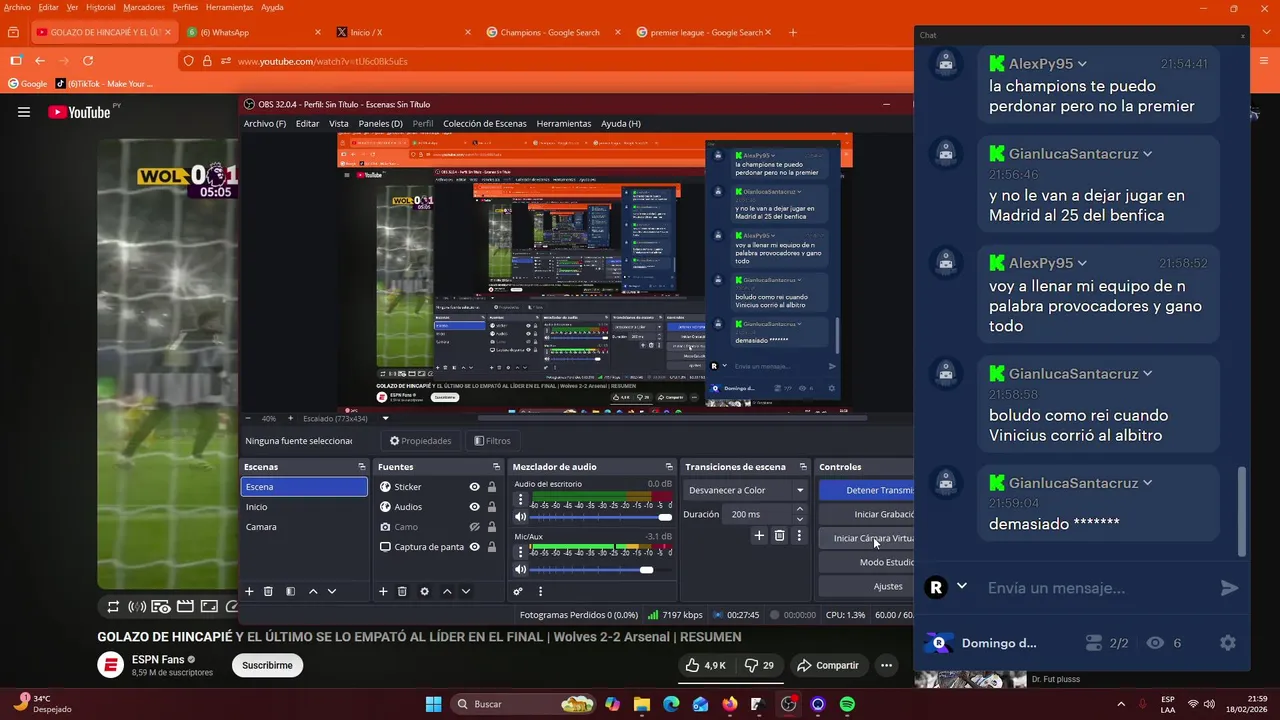
Task: Expand AlexPy95 21:54:41 user chevron in chat
Action: click(x=1082, y=64)
